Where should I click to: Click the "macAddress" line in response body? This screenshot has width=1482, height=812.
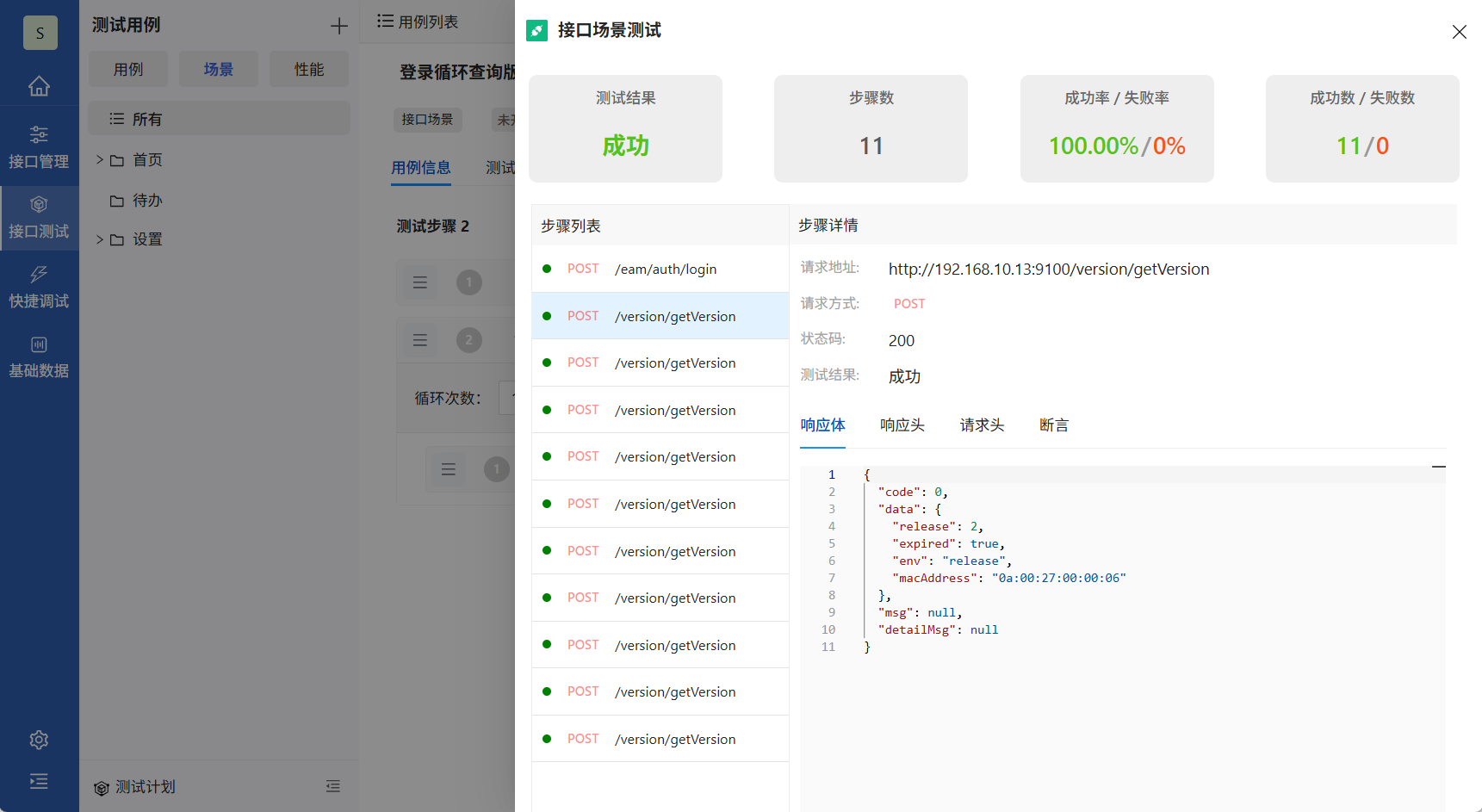[1008, 578]
